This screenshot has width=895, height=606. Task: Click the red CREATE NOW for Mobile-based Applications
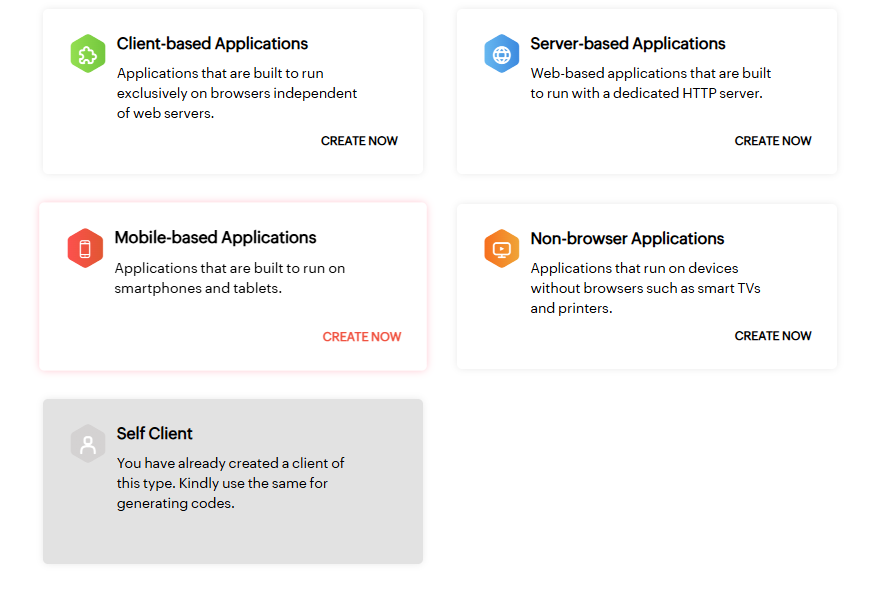pyautogui.click(x=361, y=337)
